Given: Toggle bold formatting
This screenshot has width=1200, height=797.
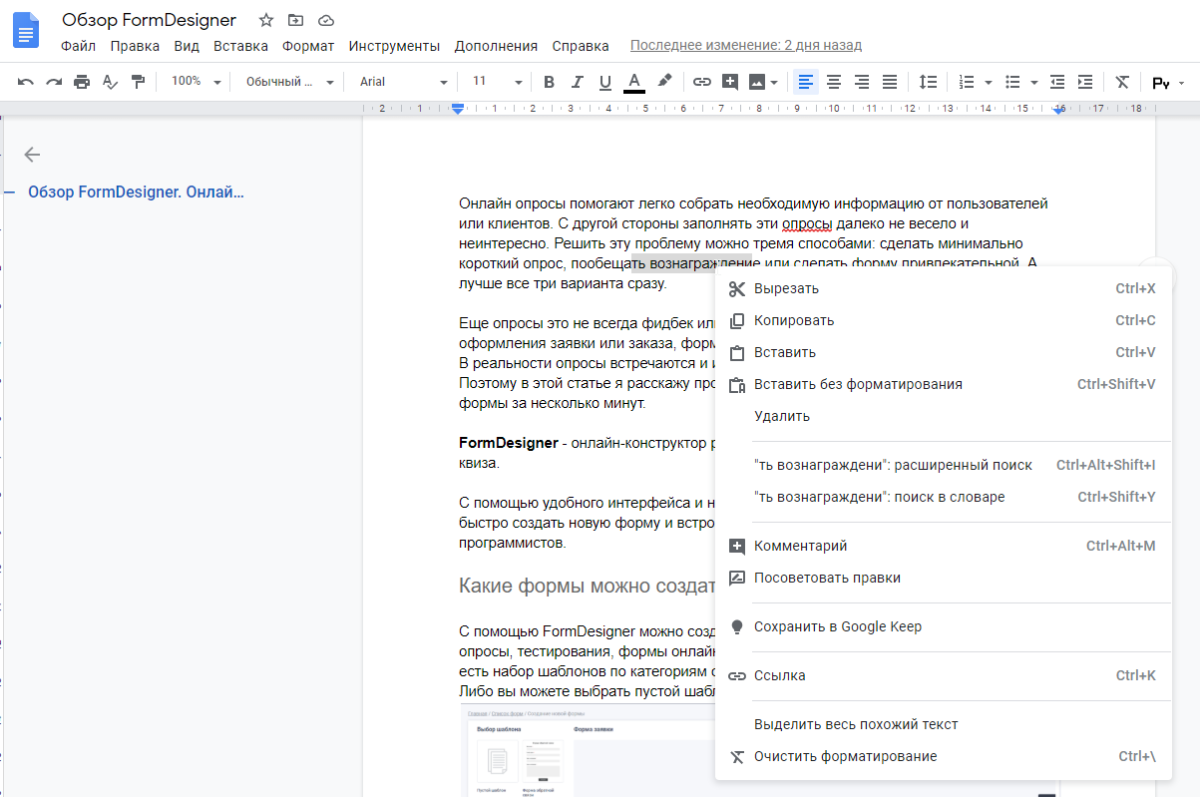Looking at the screenshot, I should point(548,82).
